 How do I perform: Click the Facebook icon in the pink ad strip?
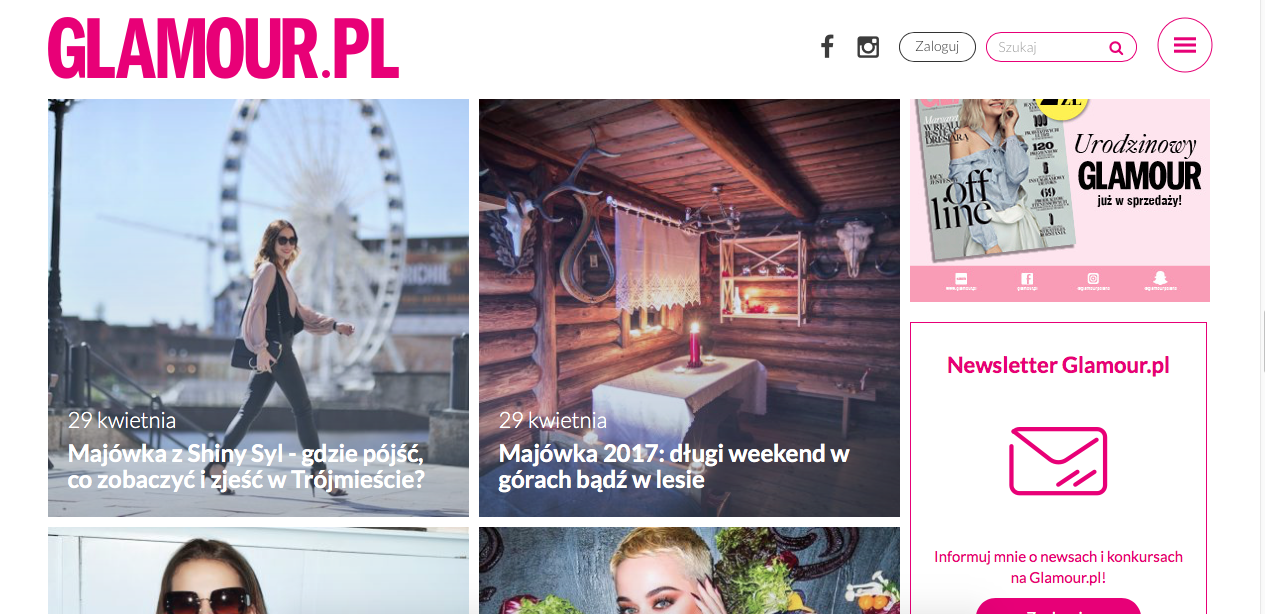click(1026, 279)
